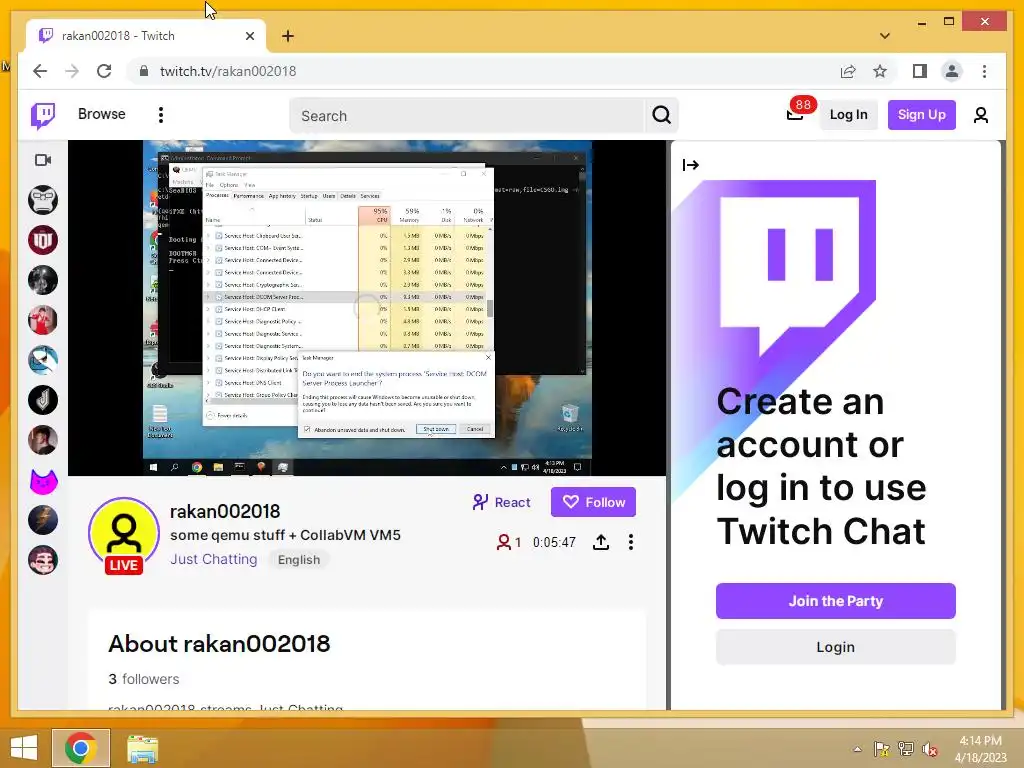Collapse the chat panel with arrow icon

click(x=690, y=165)
